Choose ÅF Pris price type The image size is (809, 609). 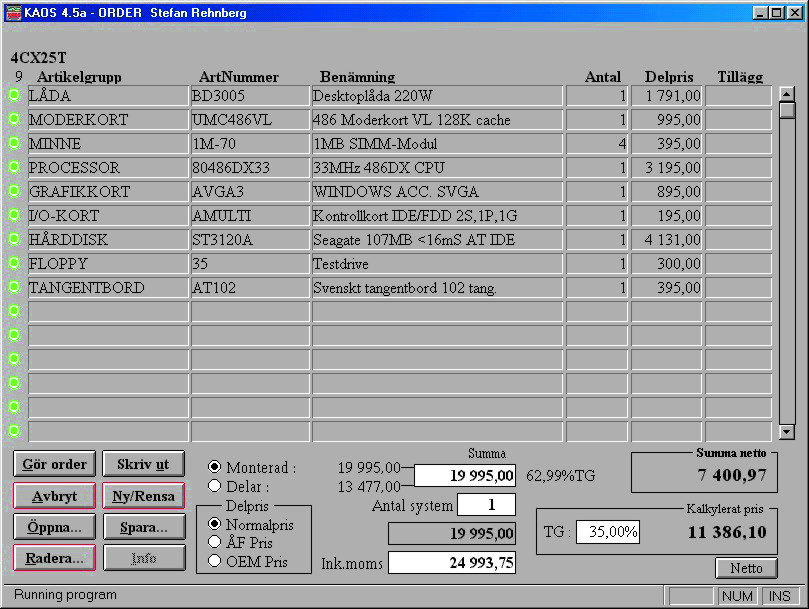[215, 542]
